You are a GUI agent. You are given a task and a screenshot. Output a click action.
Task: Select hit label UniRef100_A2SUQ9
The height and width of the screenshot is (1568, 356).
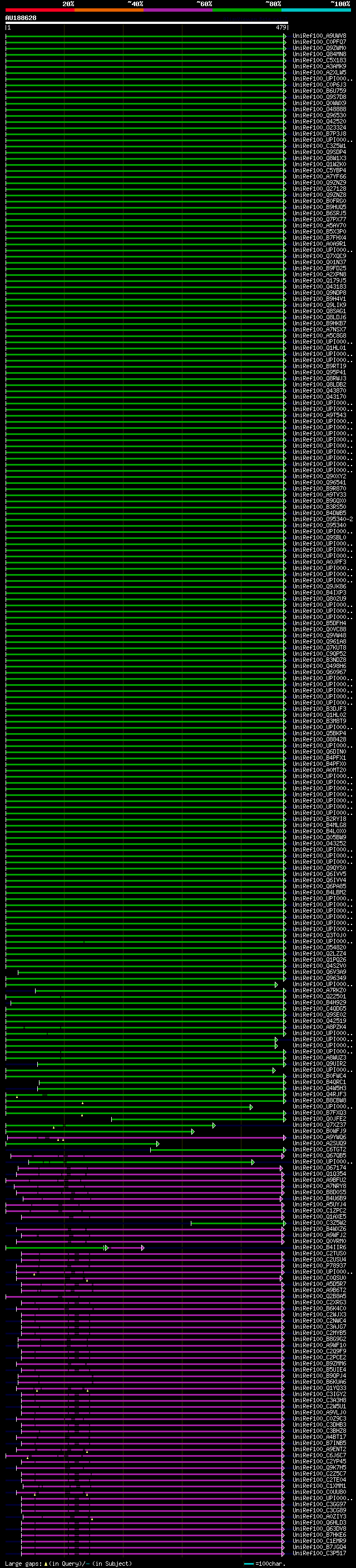pyautogui.click(x=319, y=1144)
